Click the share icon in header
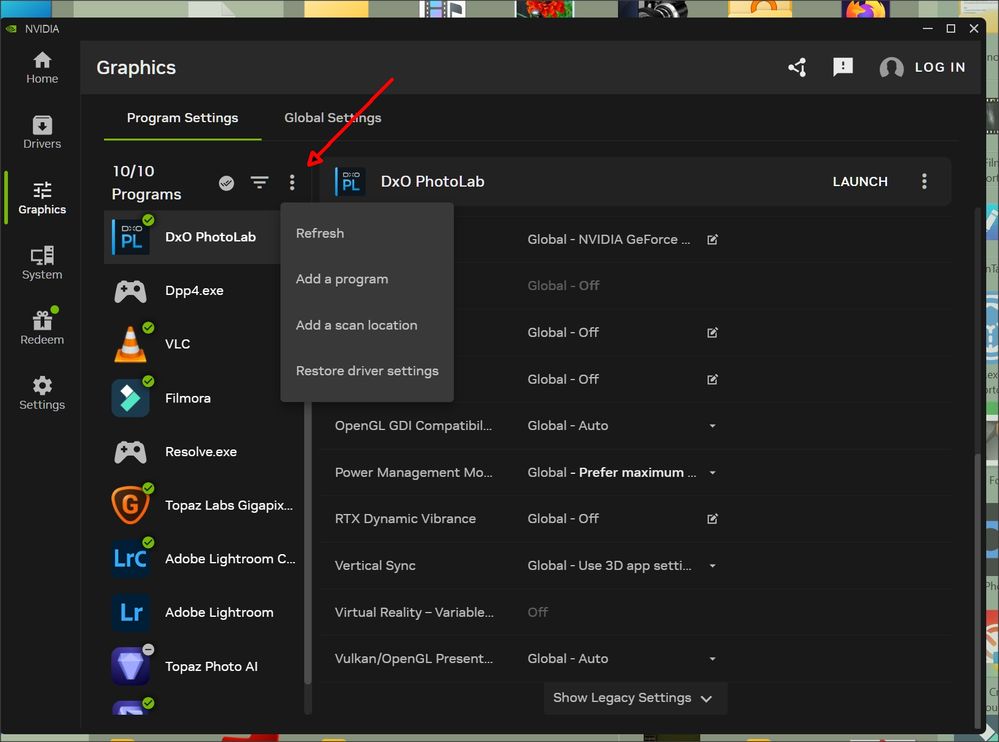Screen dimensions: 999x742 point(797,67)
